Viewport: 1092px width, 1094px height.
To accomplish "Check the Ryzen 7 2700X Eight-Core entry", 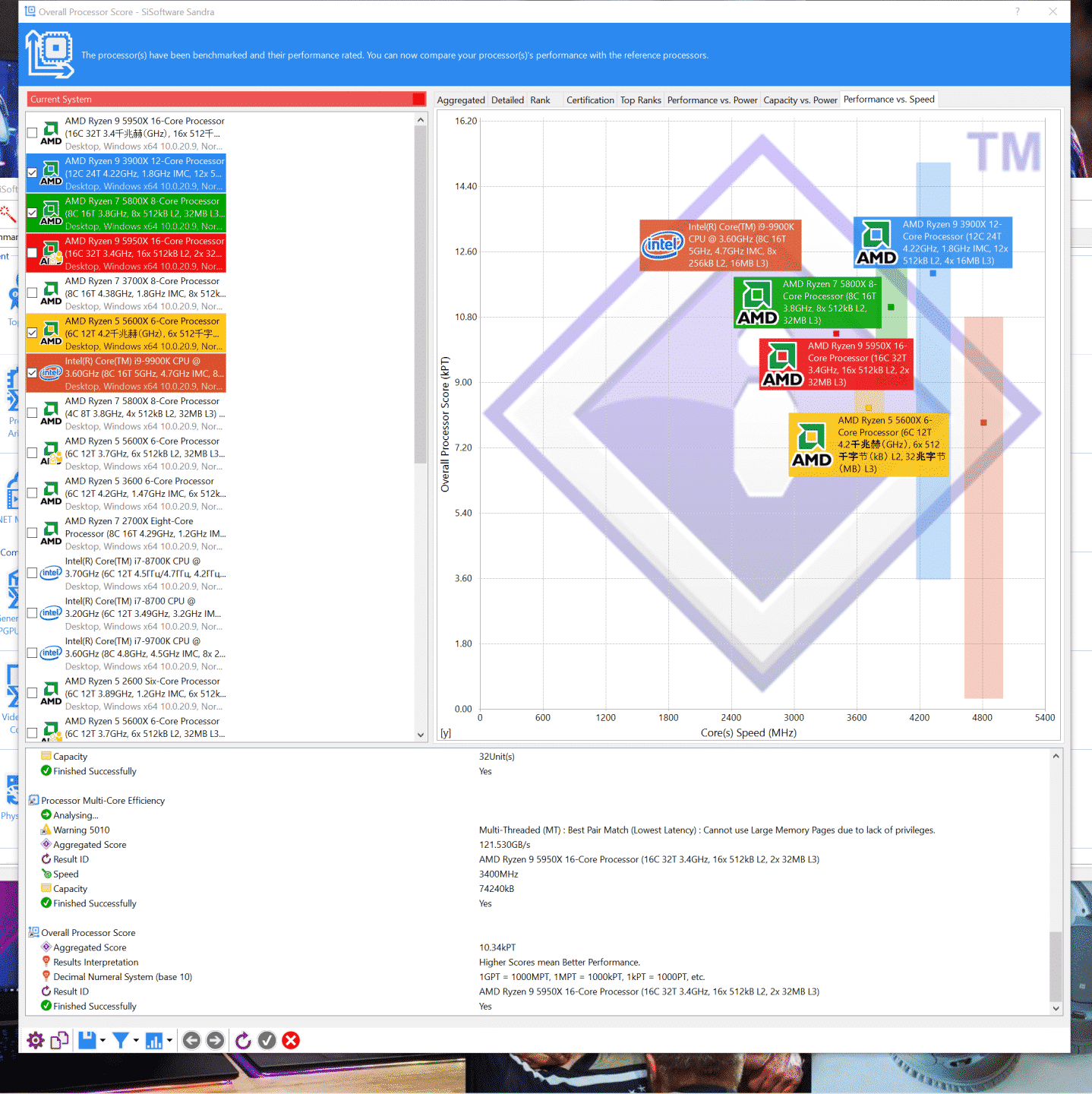I will pyautogui.click(x=32, y=533).
